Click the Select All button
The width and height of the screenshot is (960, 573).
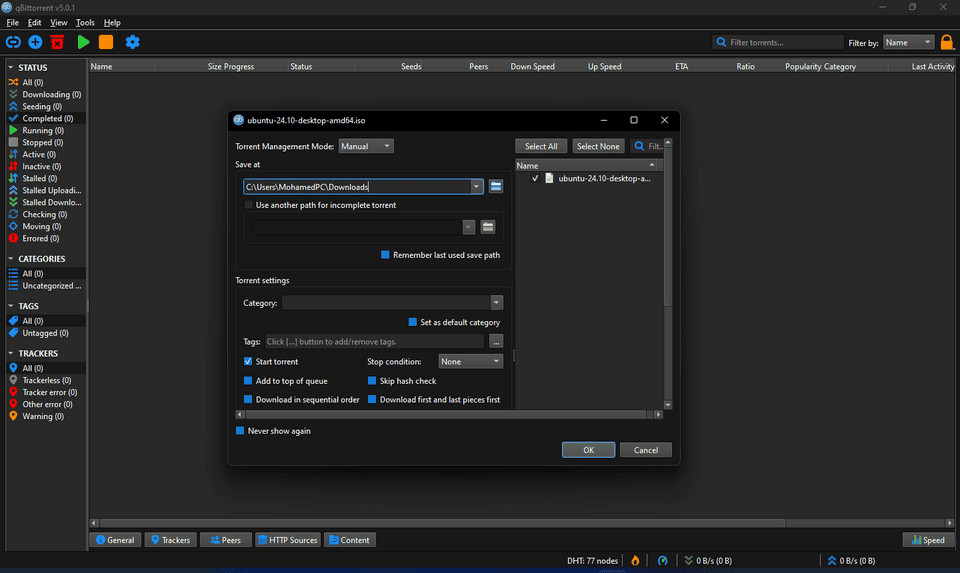tap(541, 146)
